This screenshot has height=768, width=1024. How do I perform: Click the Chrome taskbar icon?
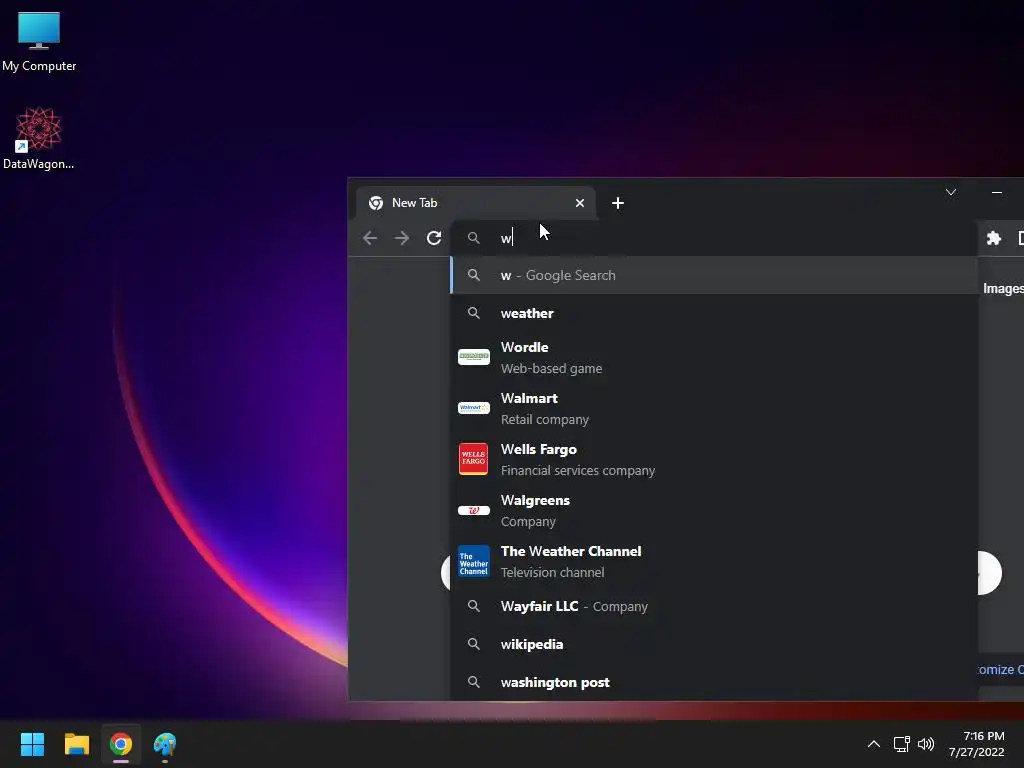point(121,744)
